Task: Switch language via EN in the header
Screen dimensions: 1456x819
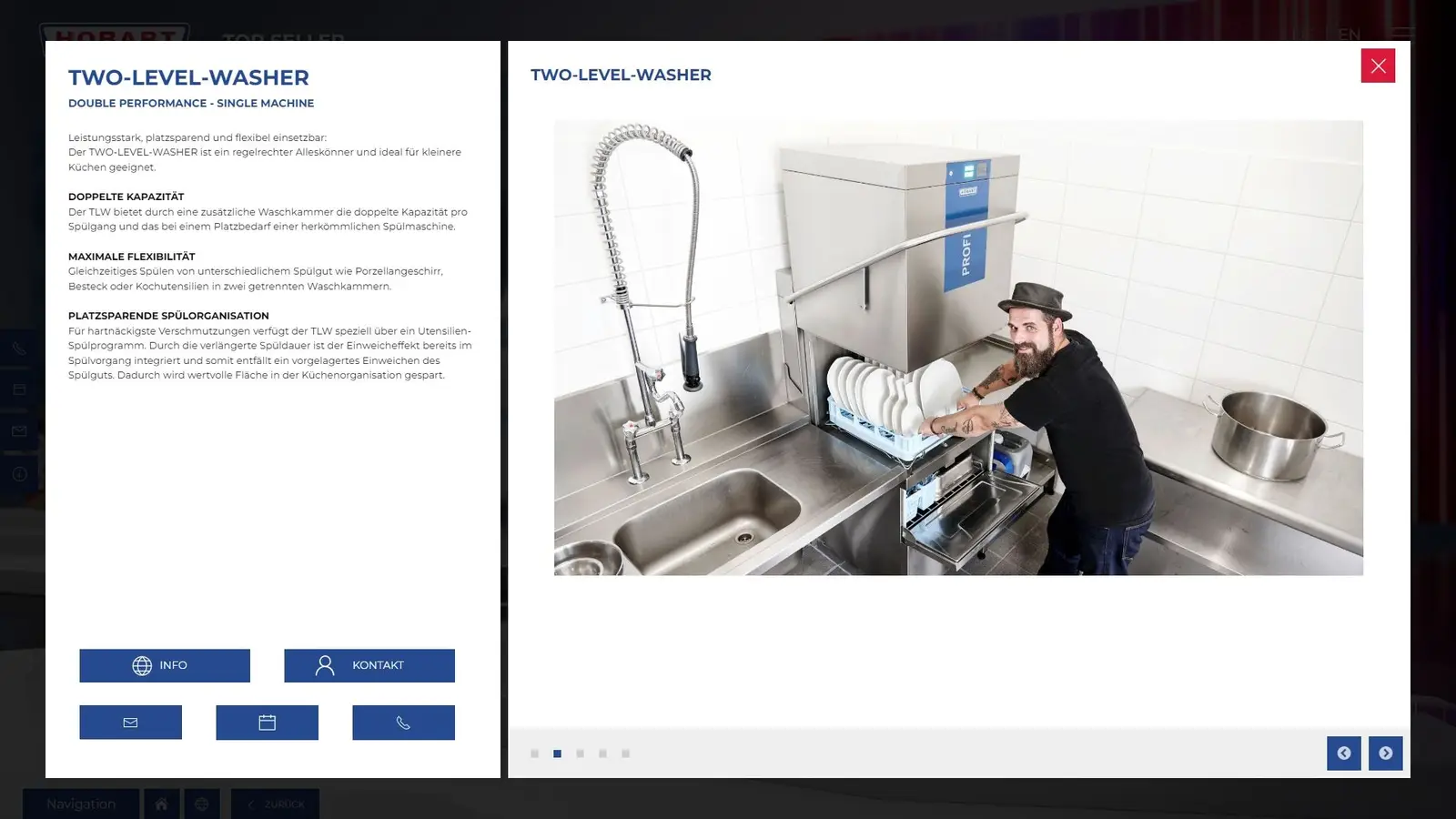Action: click(1350, 34)
